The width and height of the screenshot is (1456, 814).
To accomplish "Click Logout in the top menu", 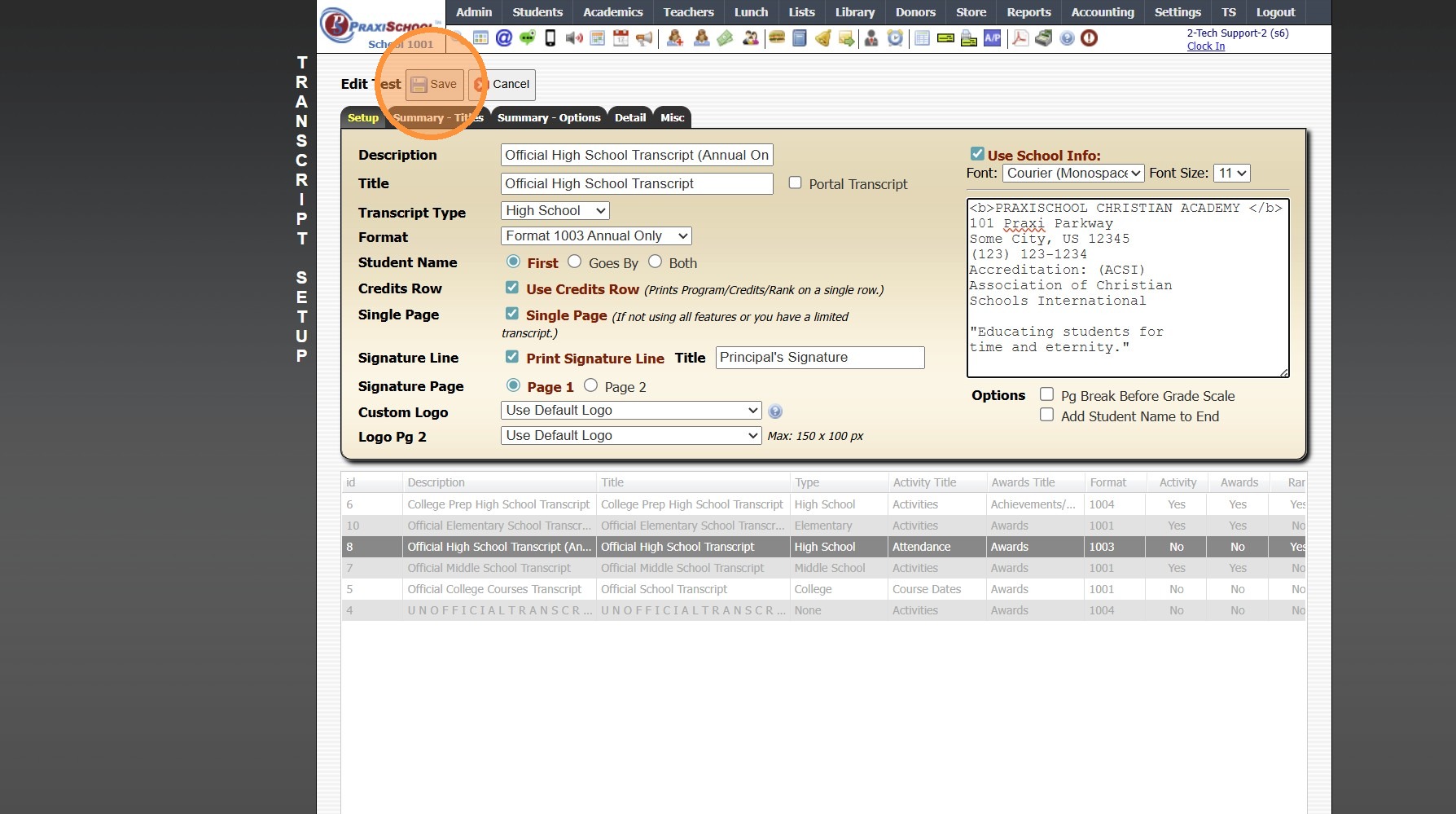I will [1275, 12].
